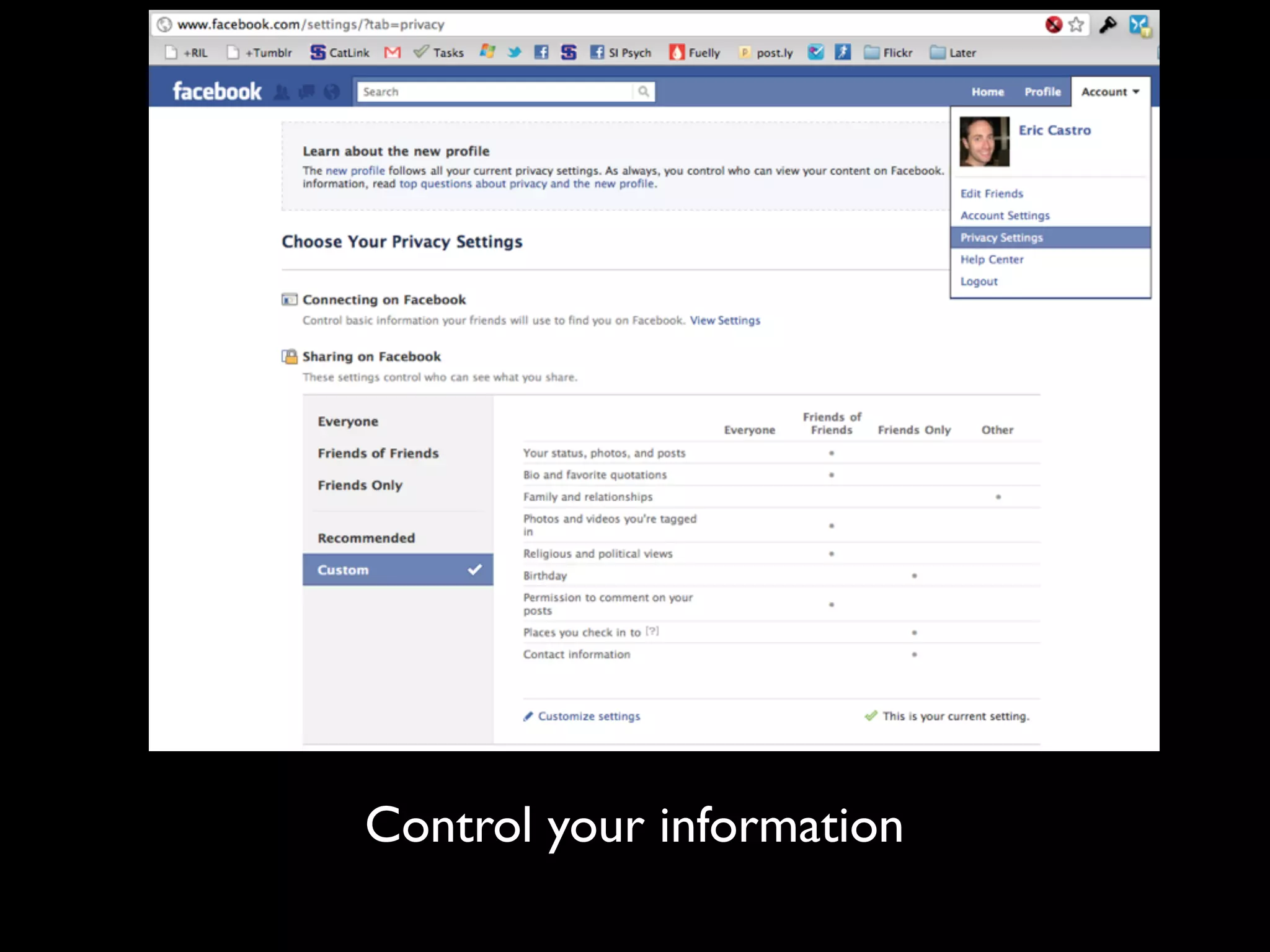Click the pencil icon by Customize settings
This screenshot has width=1270, height=952.
click(x=528, y=716)
